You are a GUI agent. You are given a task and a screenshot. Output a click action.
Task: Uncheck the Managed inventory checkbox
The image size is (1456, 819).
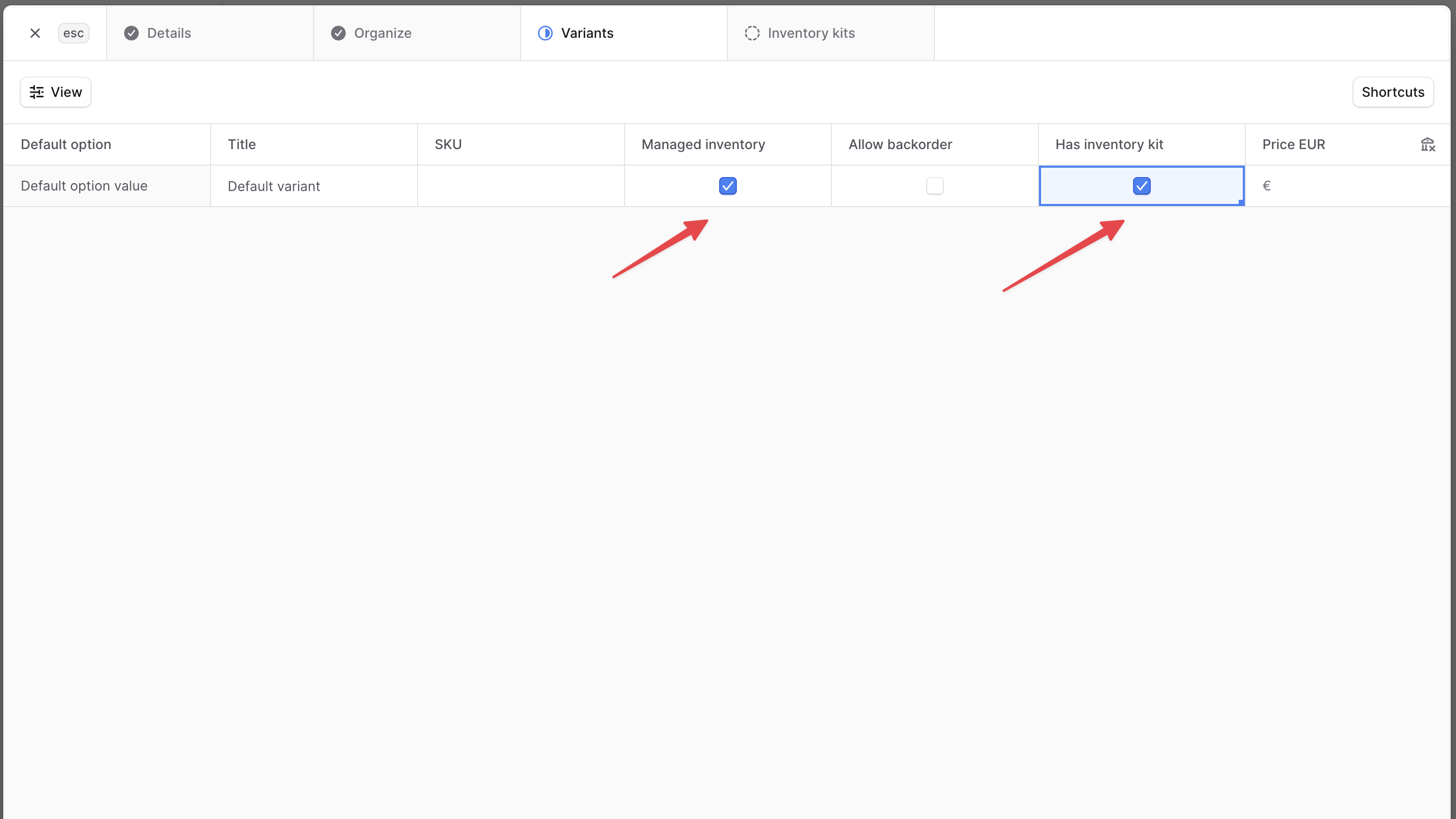[x=727, y=186]
